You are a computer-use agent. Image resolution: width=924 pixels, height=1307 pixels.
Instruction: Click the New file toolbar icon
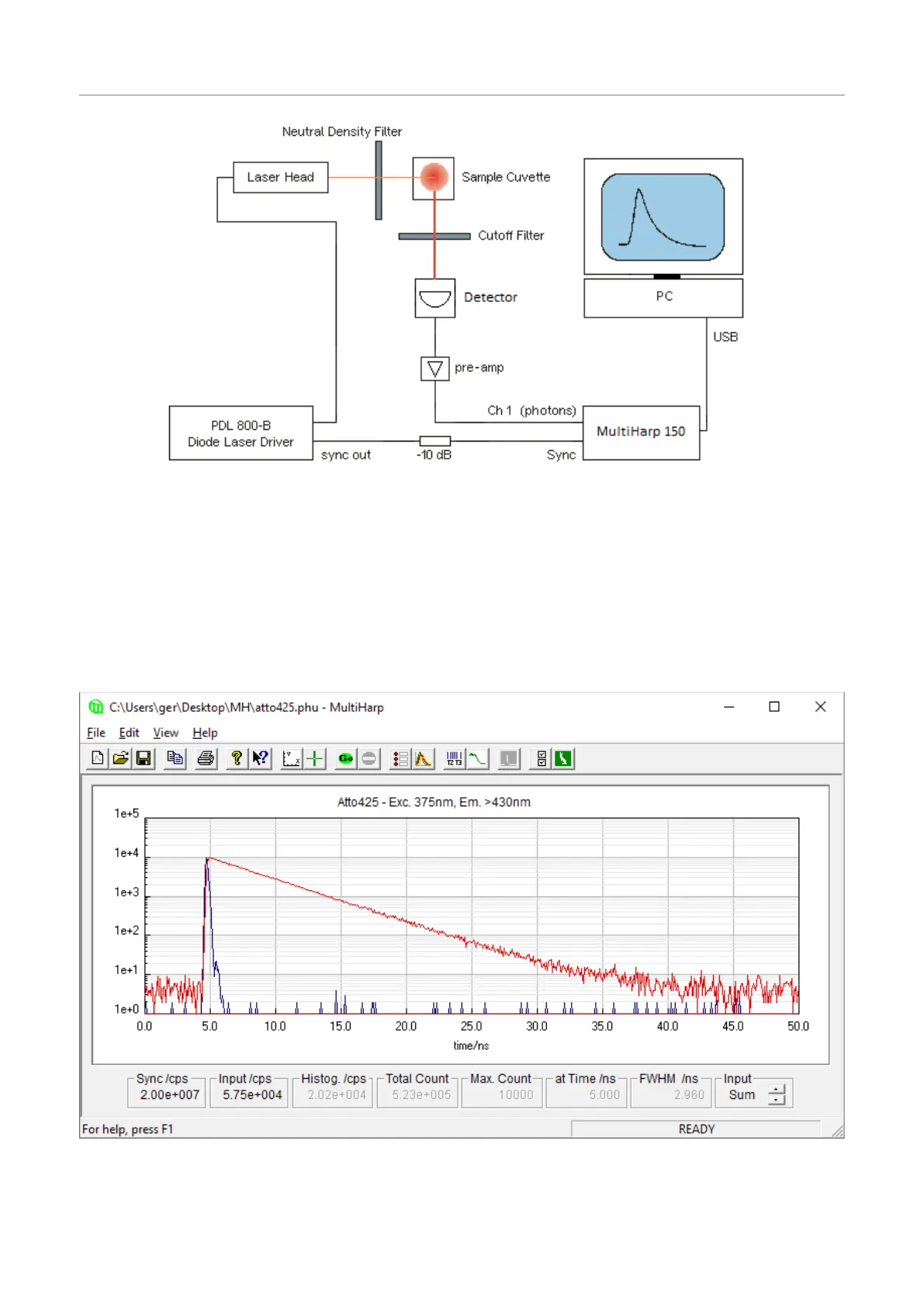point(98,758)
